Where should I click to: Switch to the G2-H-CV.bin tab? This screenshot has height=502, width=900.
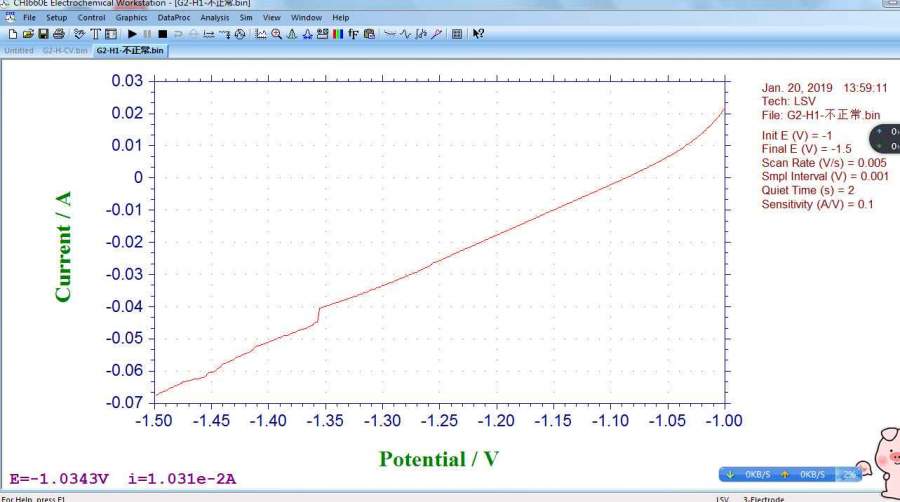(x=65, y=50)
